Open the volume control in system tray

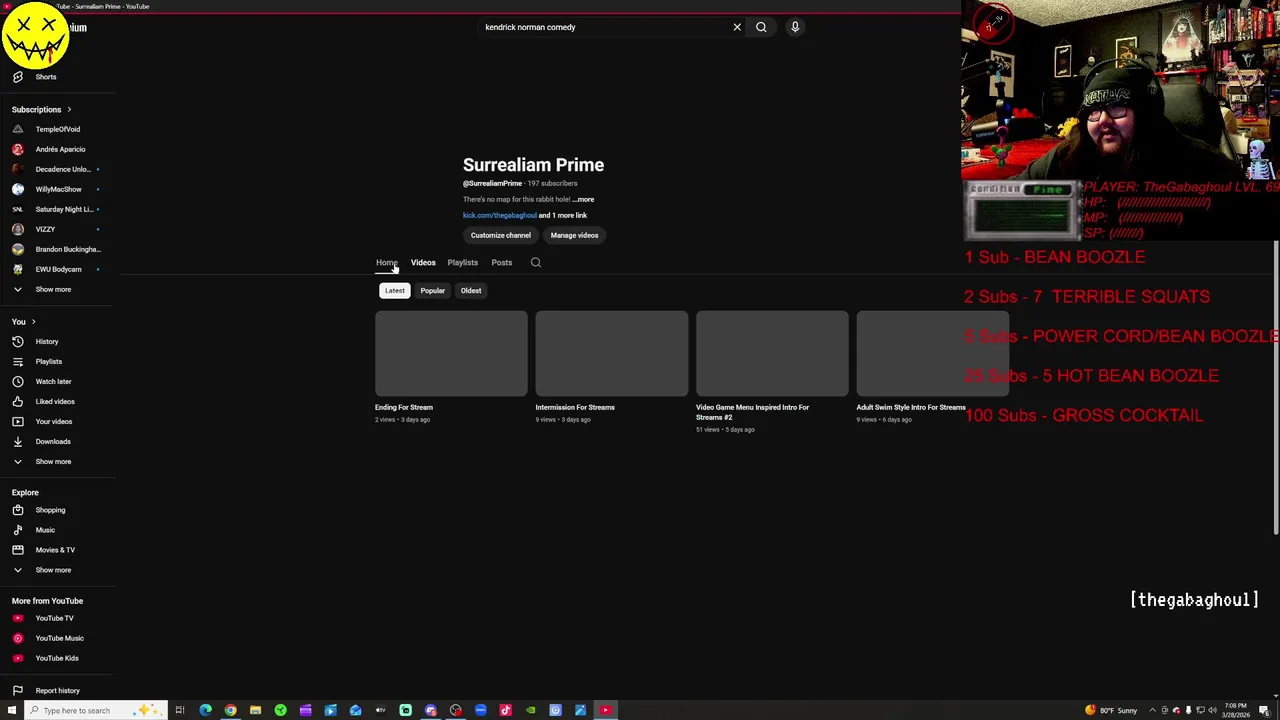(x=1212, y=710)
